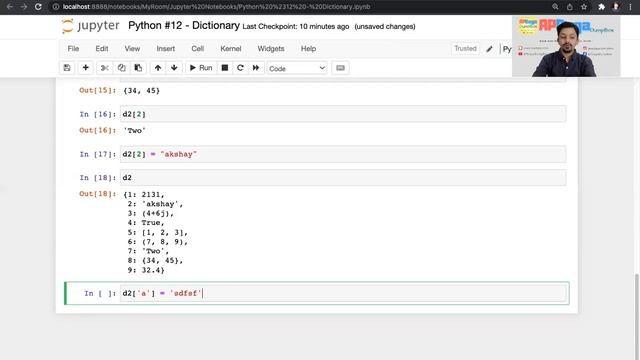
Task: Click the output line 9: 32.4}
Action: [146, 270]
